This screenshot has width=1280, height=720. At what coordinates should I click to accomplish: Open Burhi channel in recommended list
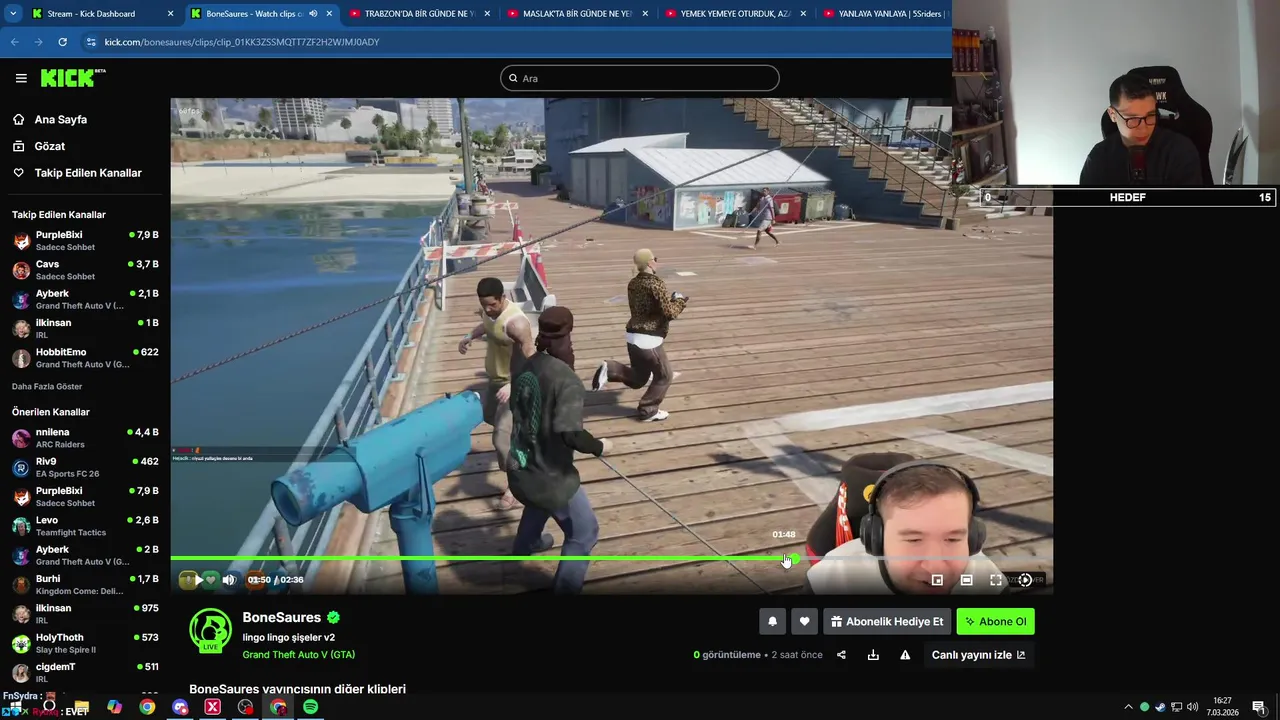tap(85, 585)
